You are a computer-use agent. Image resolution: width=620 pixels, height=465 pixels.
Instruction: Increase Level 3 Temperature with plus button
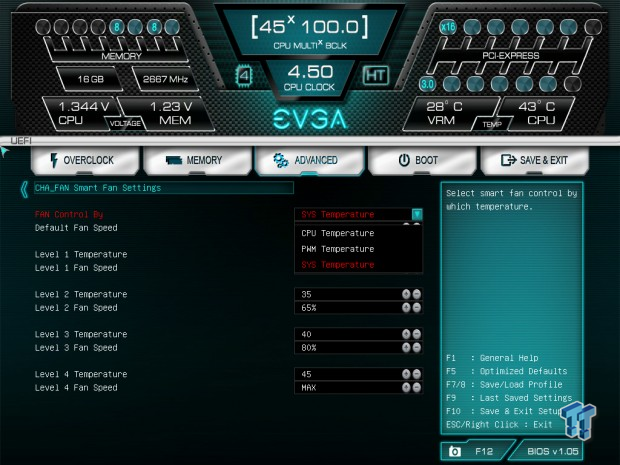point(406,334)
